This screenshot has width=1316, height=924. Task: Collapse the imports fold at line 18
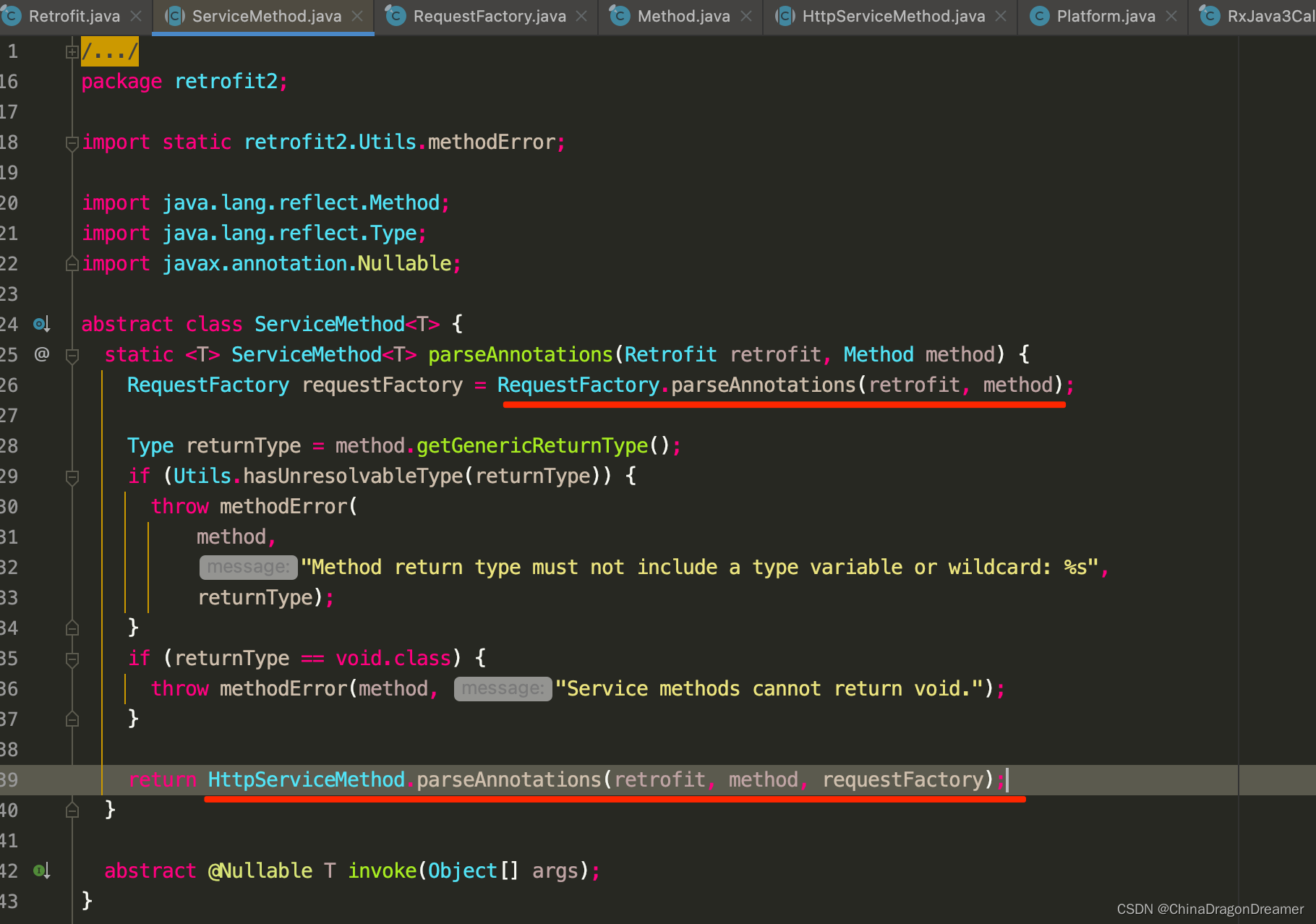72,143
